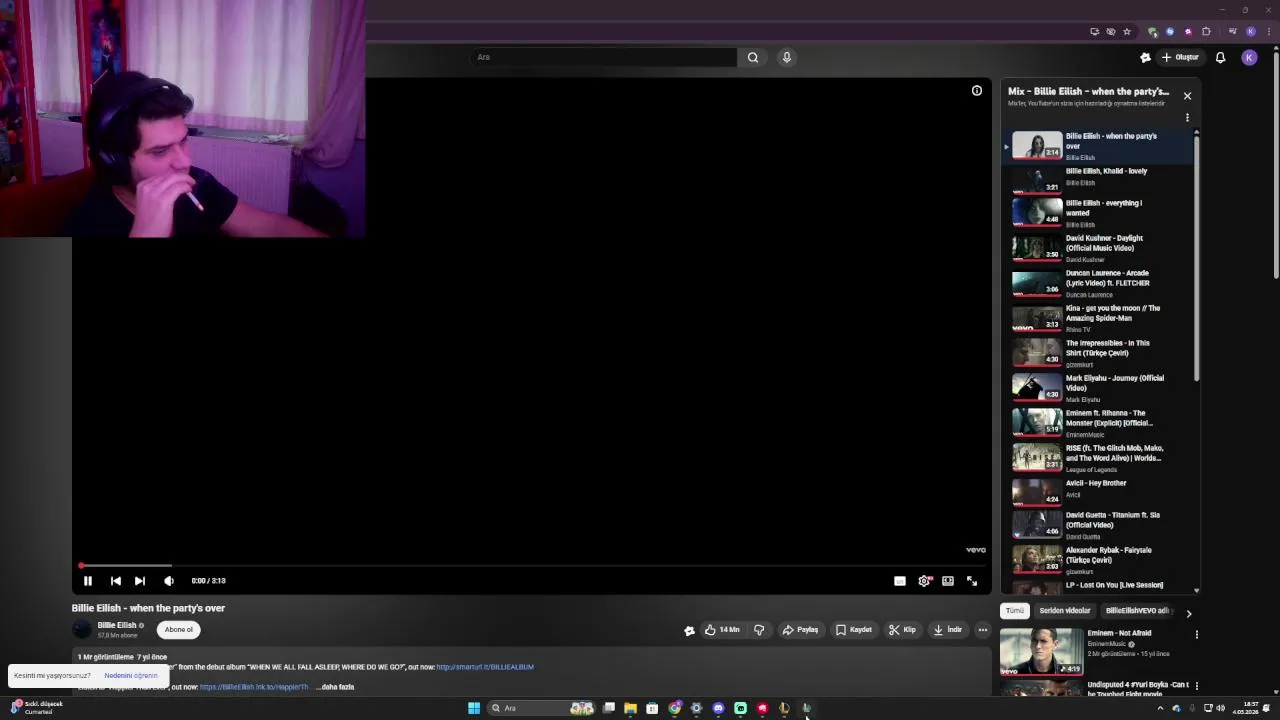The width and height of the screenshot is (1280, 720).
Task: Click the 'Nedenini öğrenin' link
Action: point(131,676)
